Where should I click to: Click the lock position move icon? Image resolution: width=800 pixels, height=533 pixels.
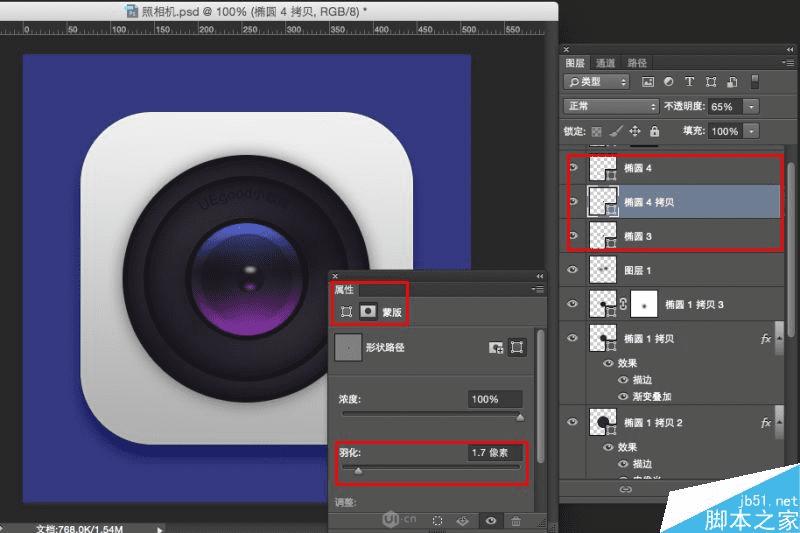pos(636,131)
